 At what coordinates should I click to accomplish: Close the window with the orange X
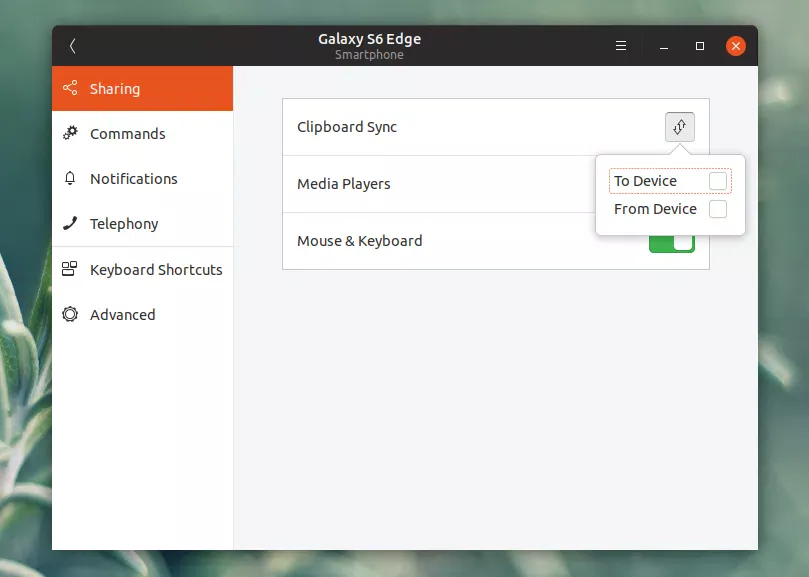point(736,46)
